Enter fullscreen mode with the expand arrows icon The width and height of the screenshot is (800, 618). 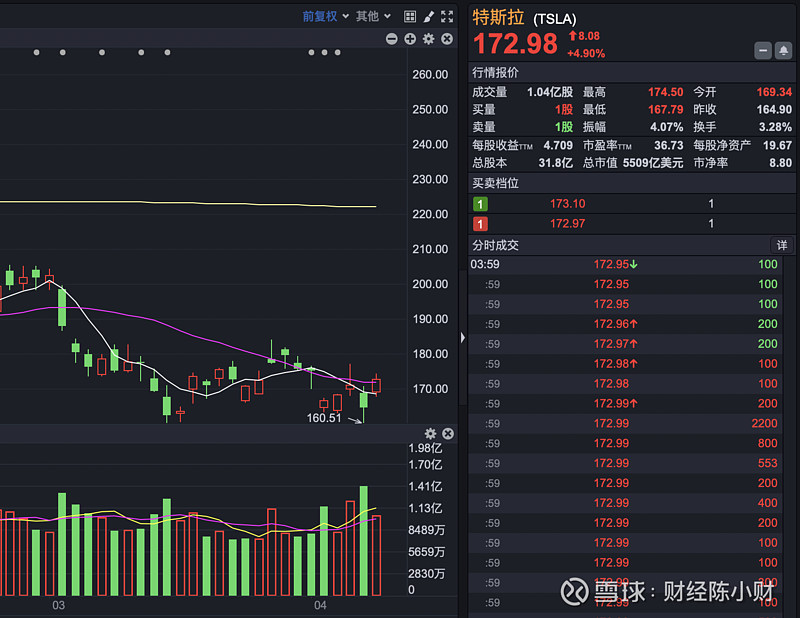click(446, 16)
